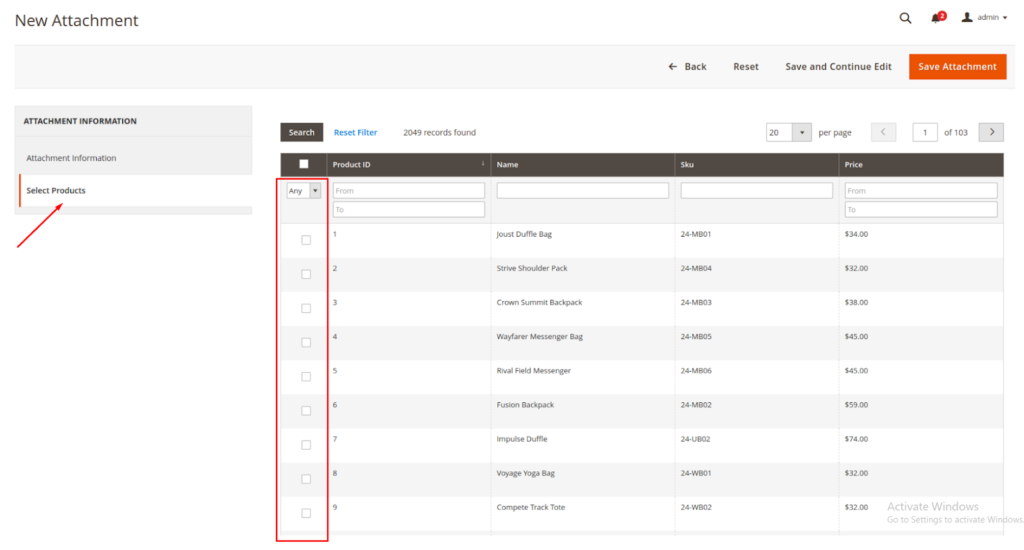Click the Save Attachment button
Screen dimensions: 1024x550
coord(957,67)
